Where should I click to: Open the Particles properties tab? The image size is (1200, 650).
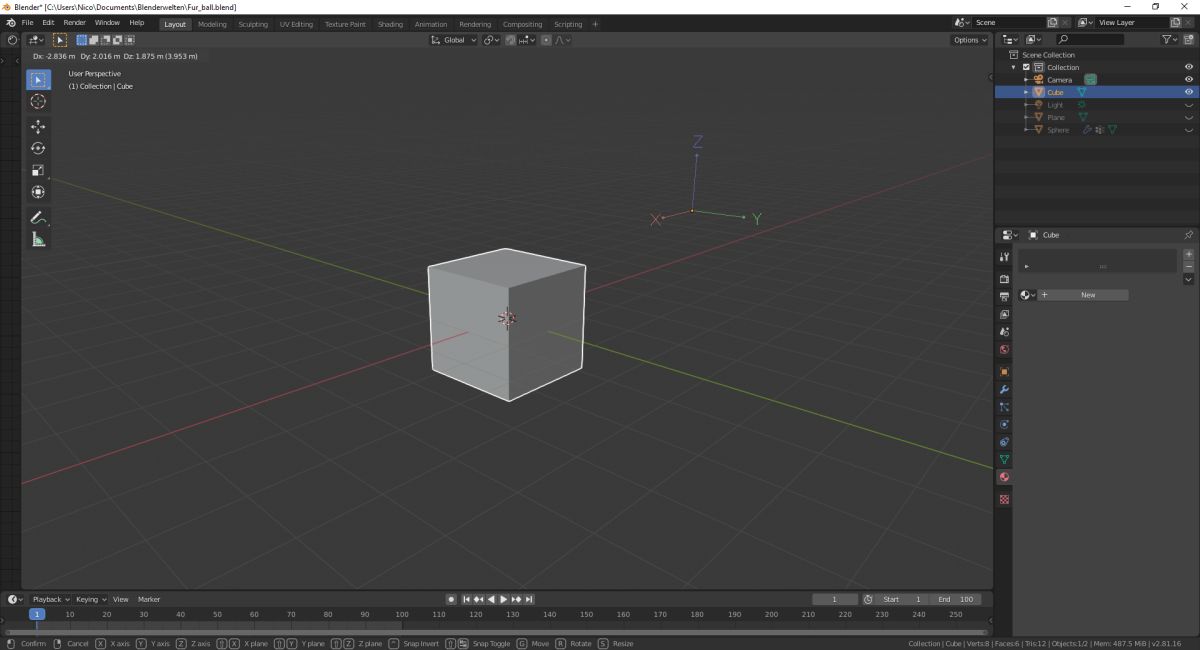tap(1004, 407)
